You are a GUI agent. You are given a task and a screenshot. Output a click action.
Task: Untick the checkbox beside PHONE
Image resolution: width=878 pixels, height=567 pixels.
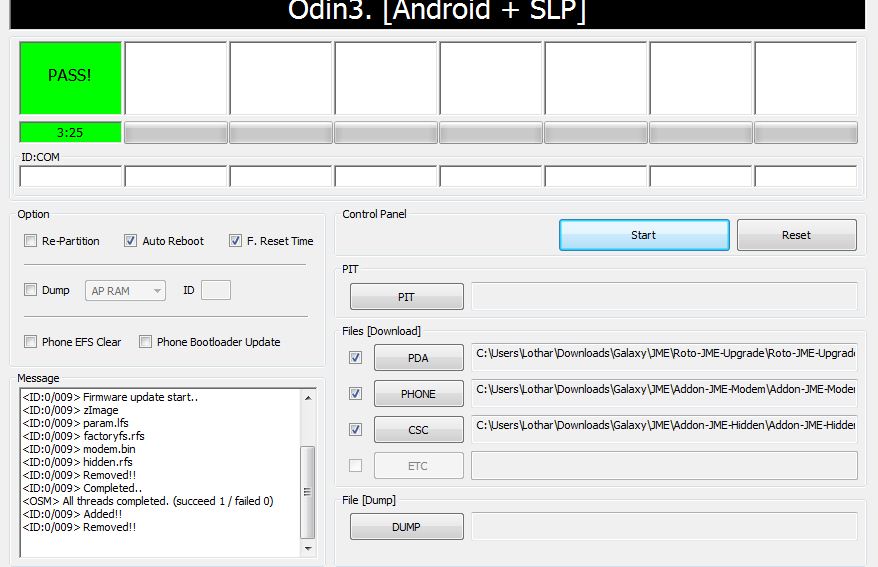point(355,393)
